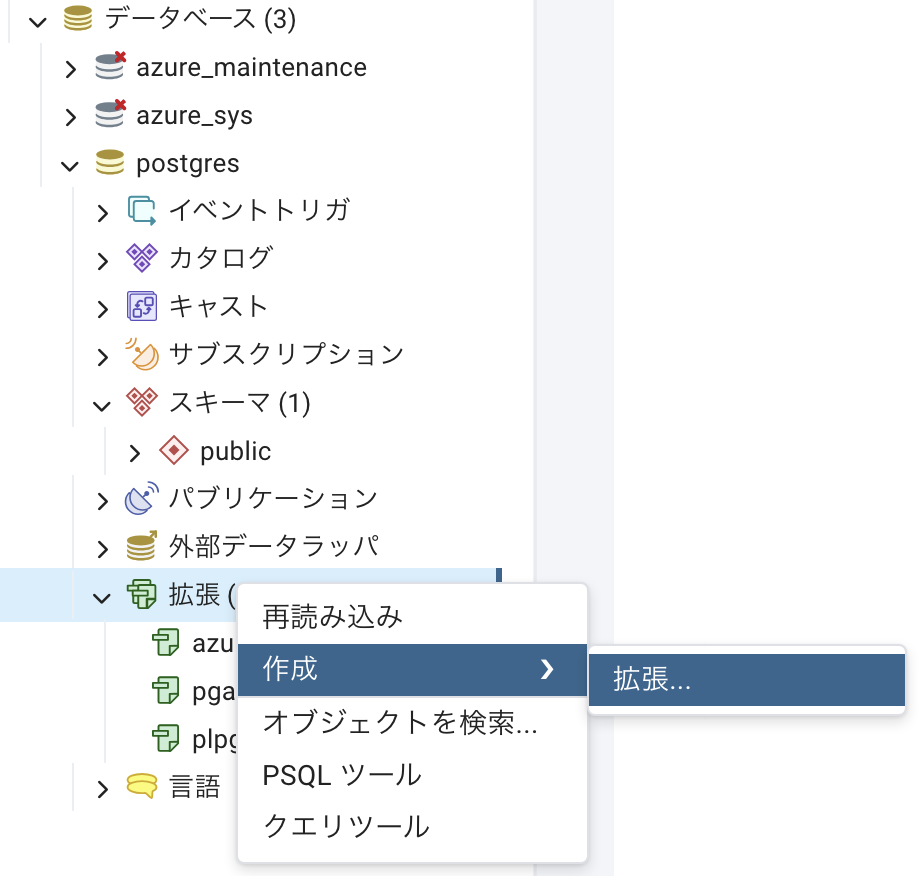This screenshot has width=924, height=876.
Task: Select the カタログ (catalogs) icon
Action: tap(142, 258)
